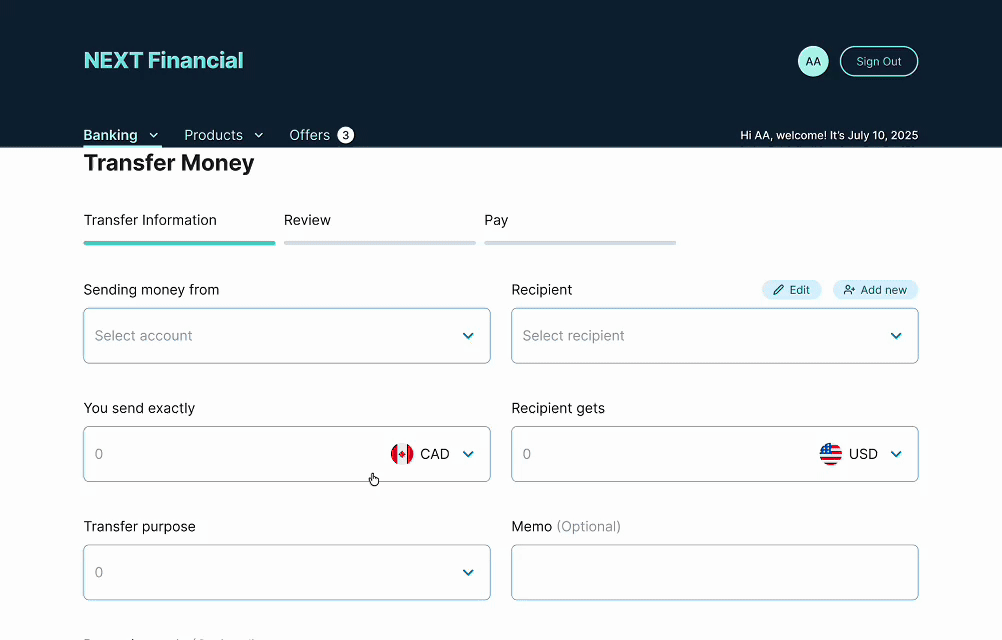
Task: Click the Offers notification badge showing 3
Action: [345, 134]
